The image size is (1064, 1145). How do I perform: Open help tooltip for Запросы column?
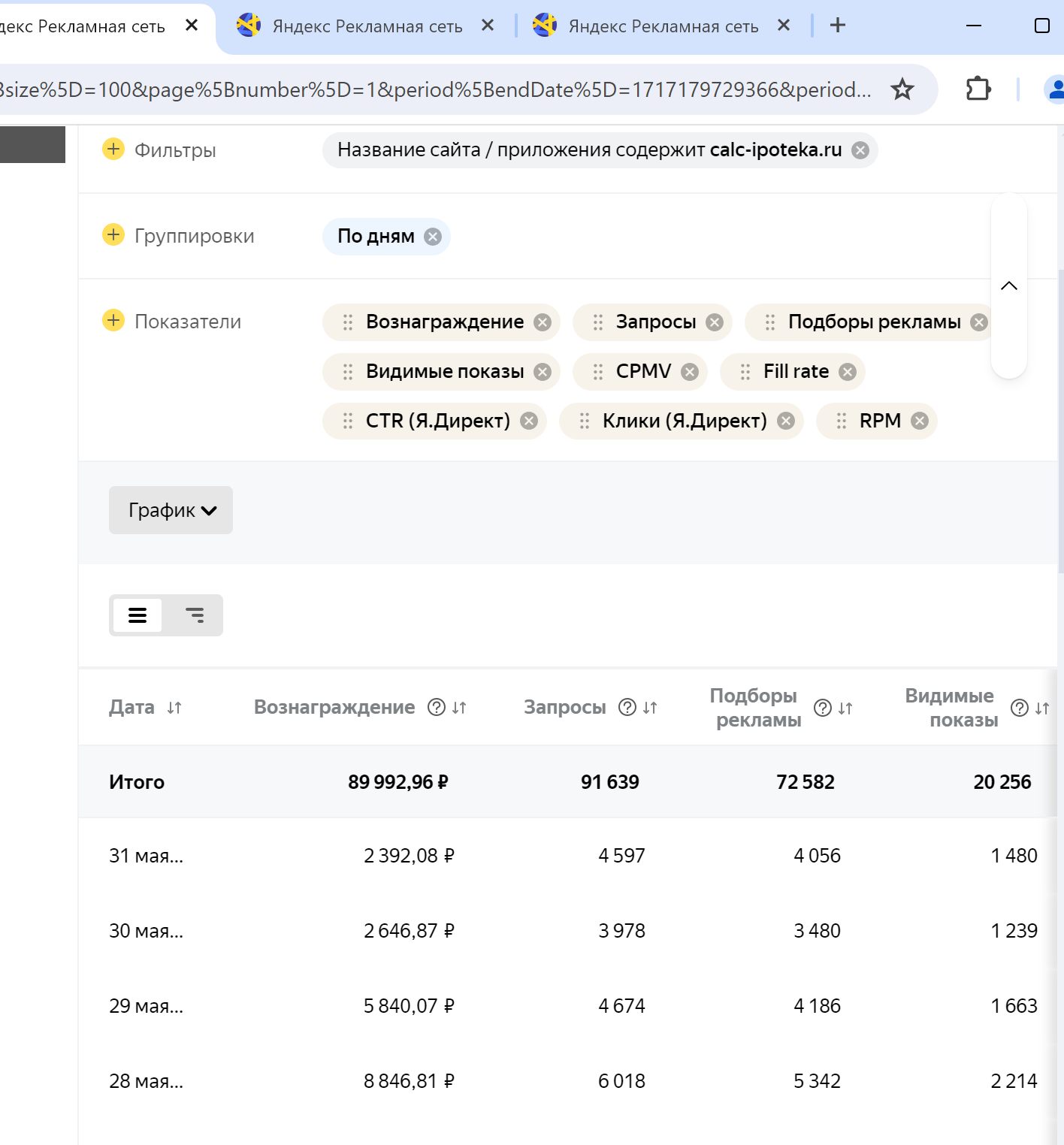coord(627,707)
